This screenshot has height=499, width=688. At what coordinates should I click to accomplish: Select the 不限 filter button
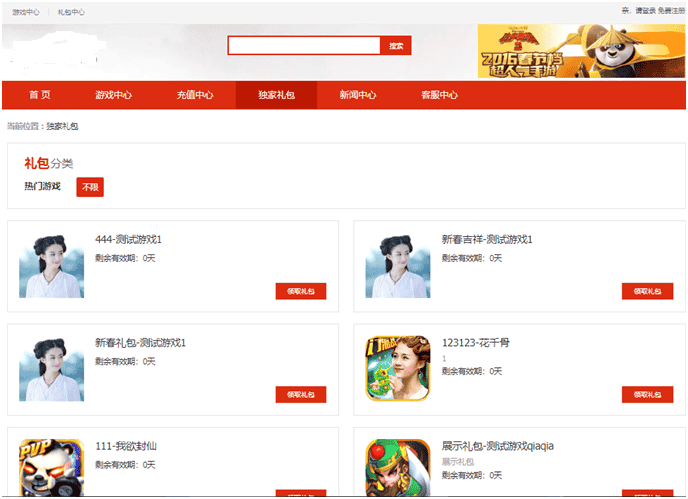pos(90,187)
